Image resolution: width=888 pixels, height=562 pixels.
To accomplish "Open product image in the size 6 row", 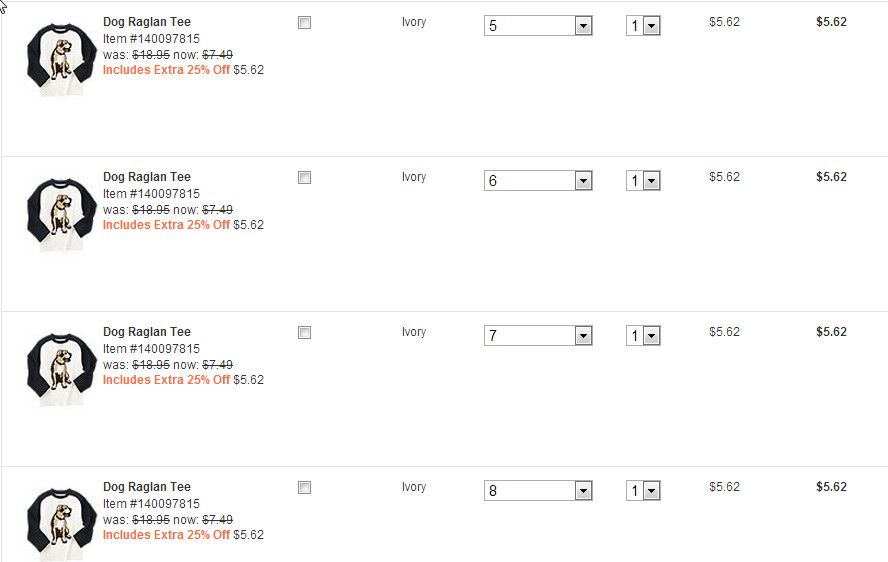I will tap(61, 214).
